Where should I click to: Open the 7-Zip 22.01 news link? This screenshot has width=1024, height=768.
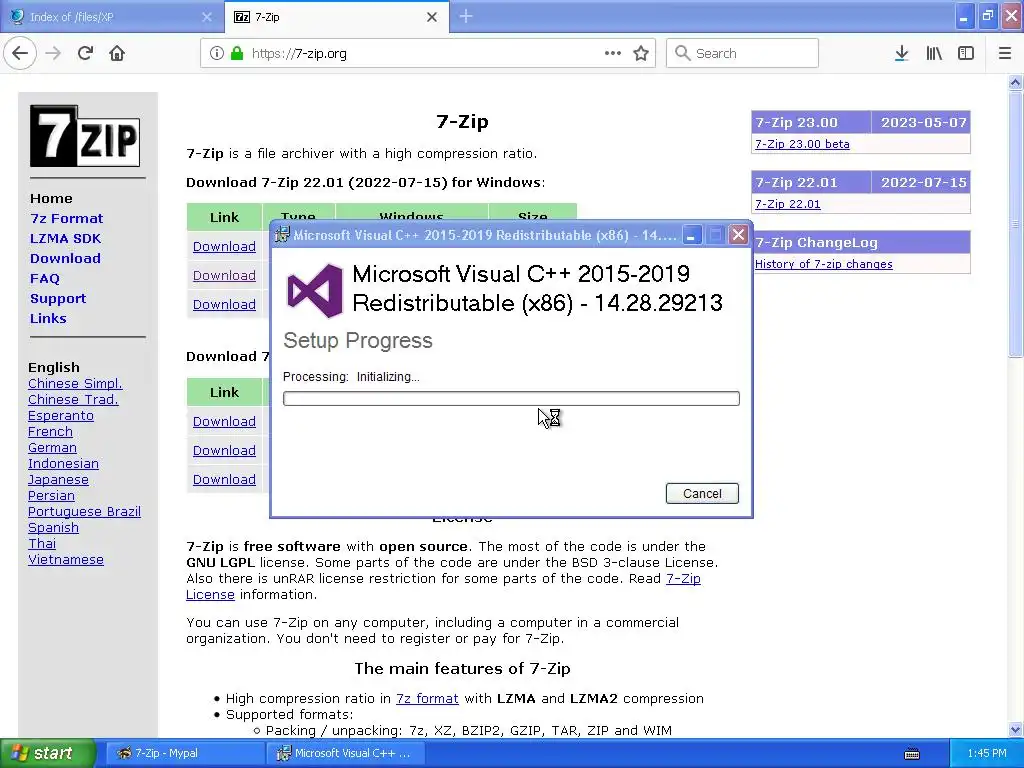(788, 204)
